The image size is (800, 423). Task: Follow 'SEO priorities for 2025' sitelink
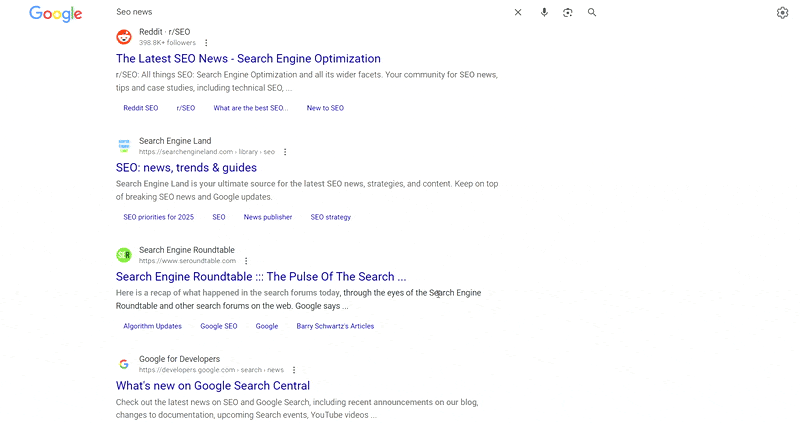click(159, 217)
